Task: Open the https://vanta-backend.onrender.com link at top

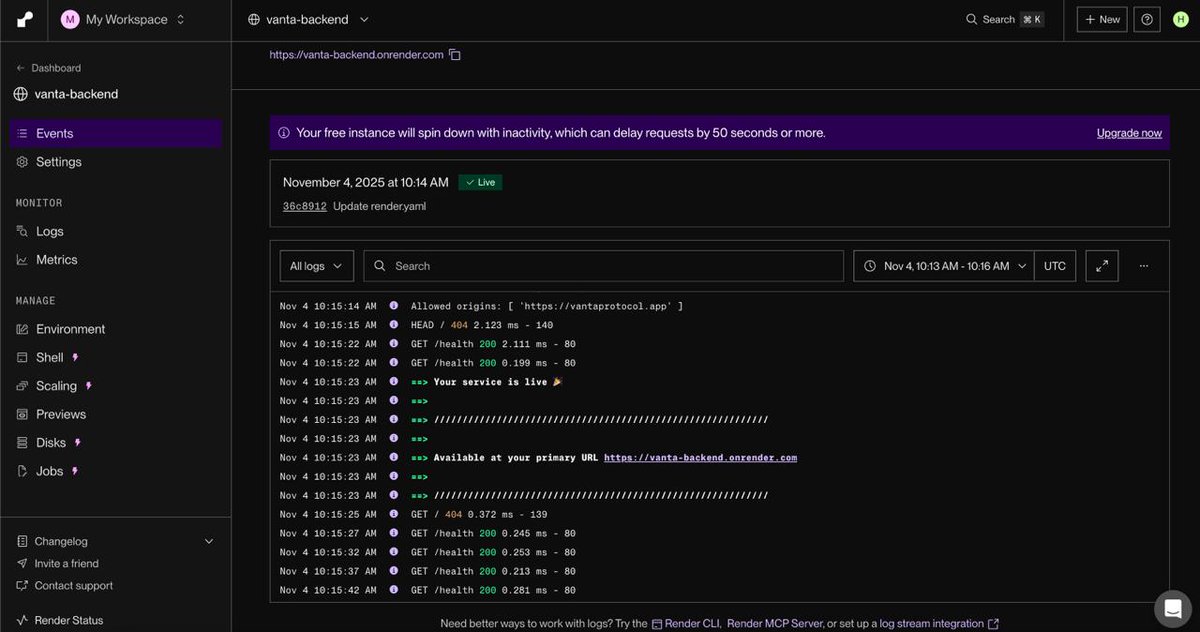Action: point(356,55)
